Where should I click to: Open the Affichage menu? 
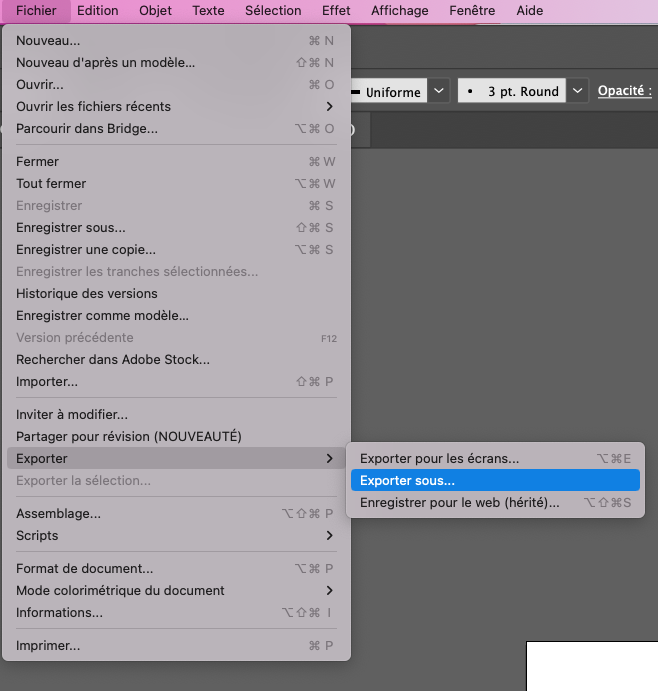point(399,11)
